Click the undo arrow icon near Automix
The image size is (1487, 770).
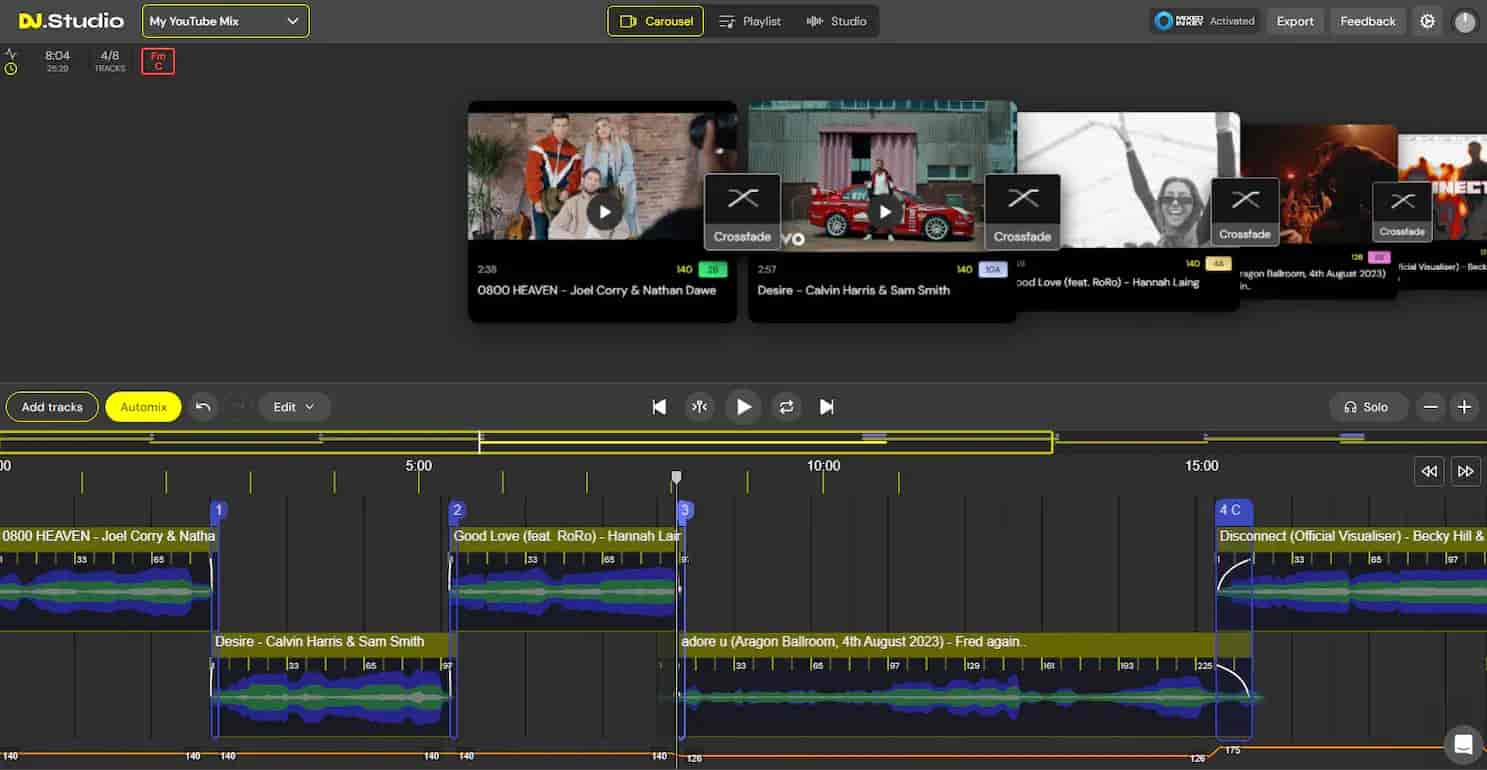click(x=203, y=407)
